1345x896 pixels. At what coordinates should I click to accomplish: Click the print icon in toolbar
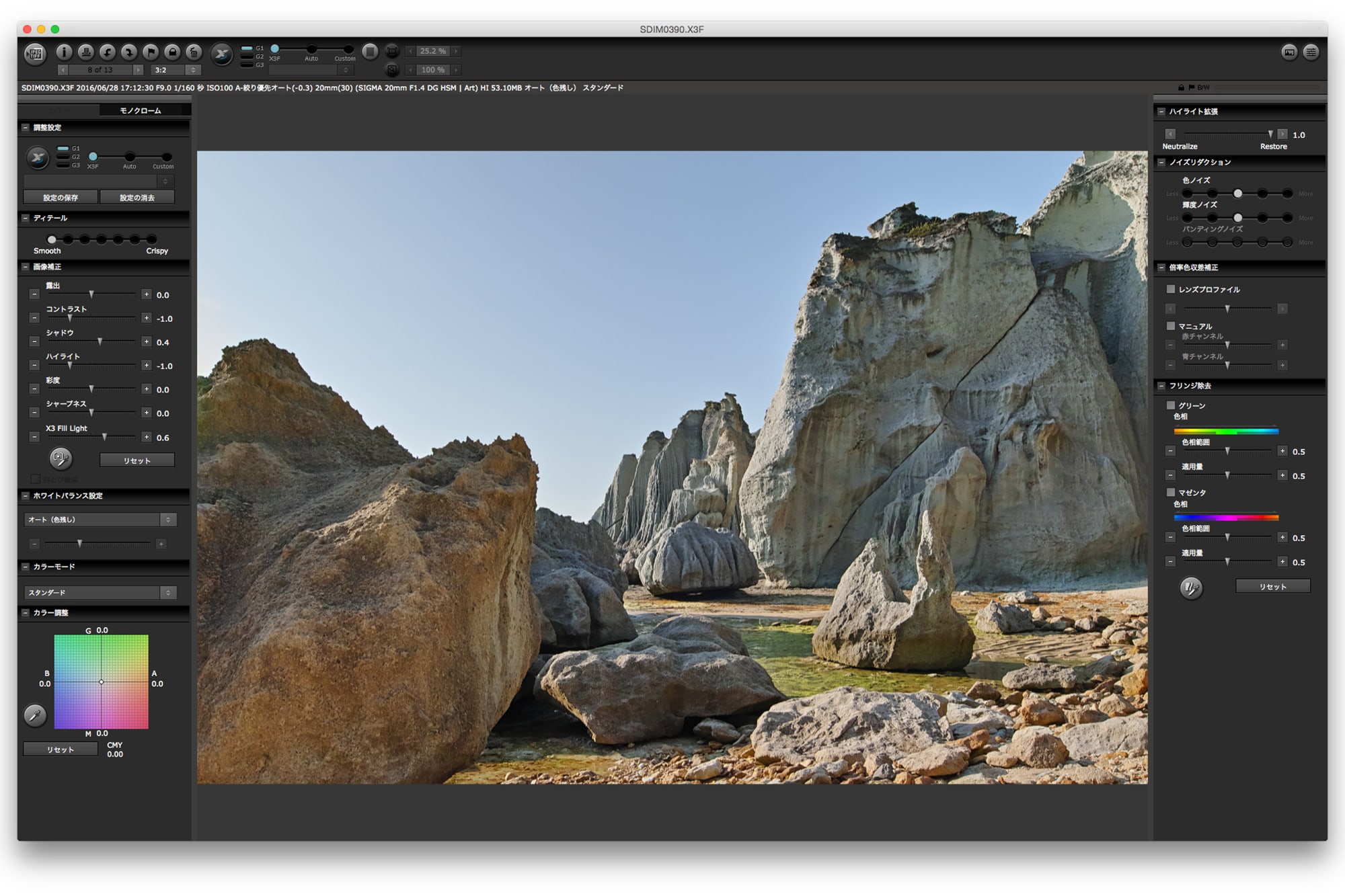coord(85,52)
